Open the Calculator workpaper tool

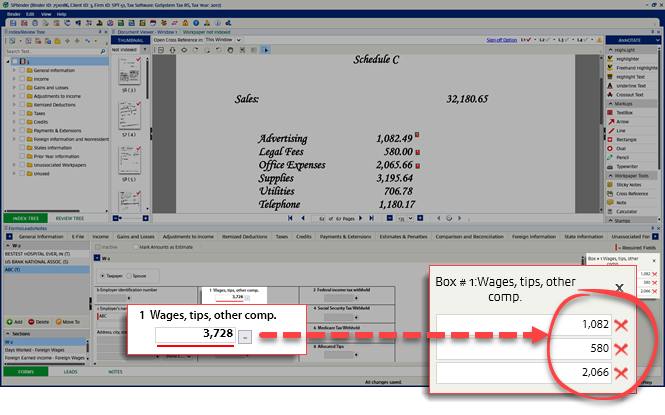click(631, 212)
